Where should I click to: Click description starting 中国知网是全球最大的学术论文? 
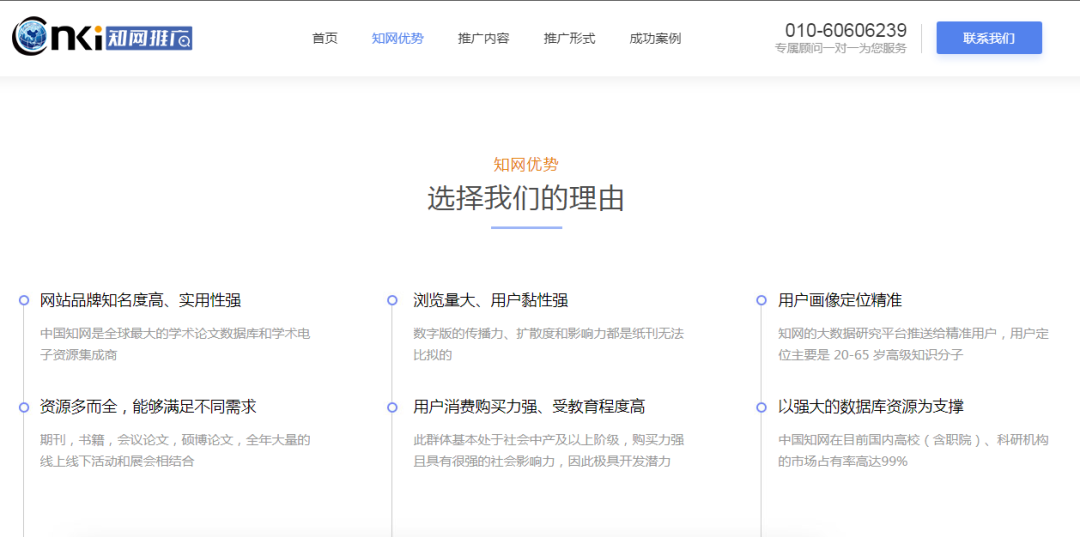pyautogui.click(x=176, y=345)
